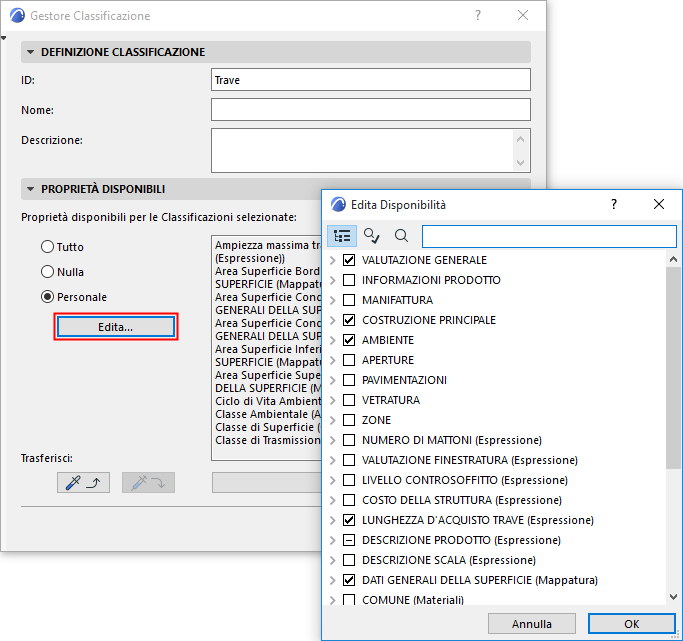Check ZONE checkbox
The width and height of the screenshot is (683, 641).
pos(349,420)
